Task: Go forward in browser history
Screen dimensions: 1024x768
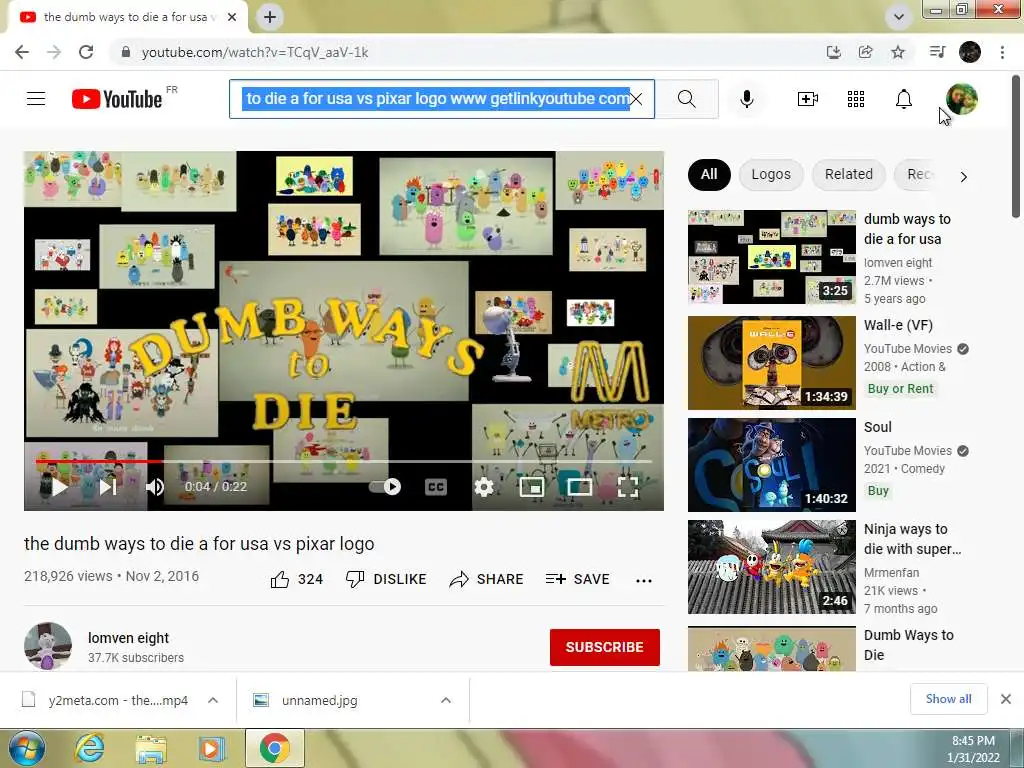Action: point(54,52)
